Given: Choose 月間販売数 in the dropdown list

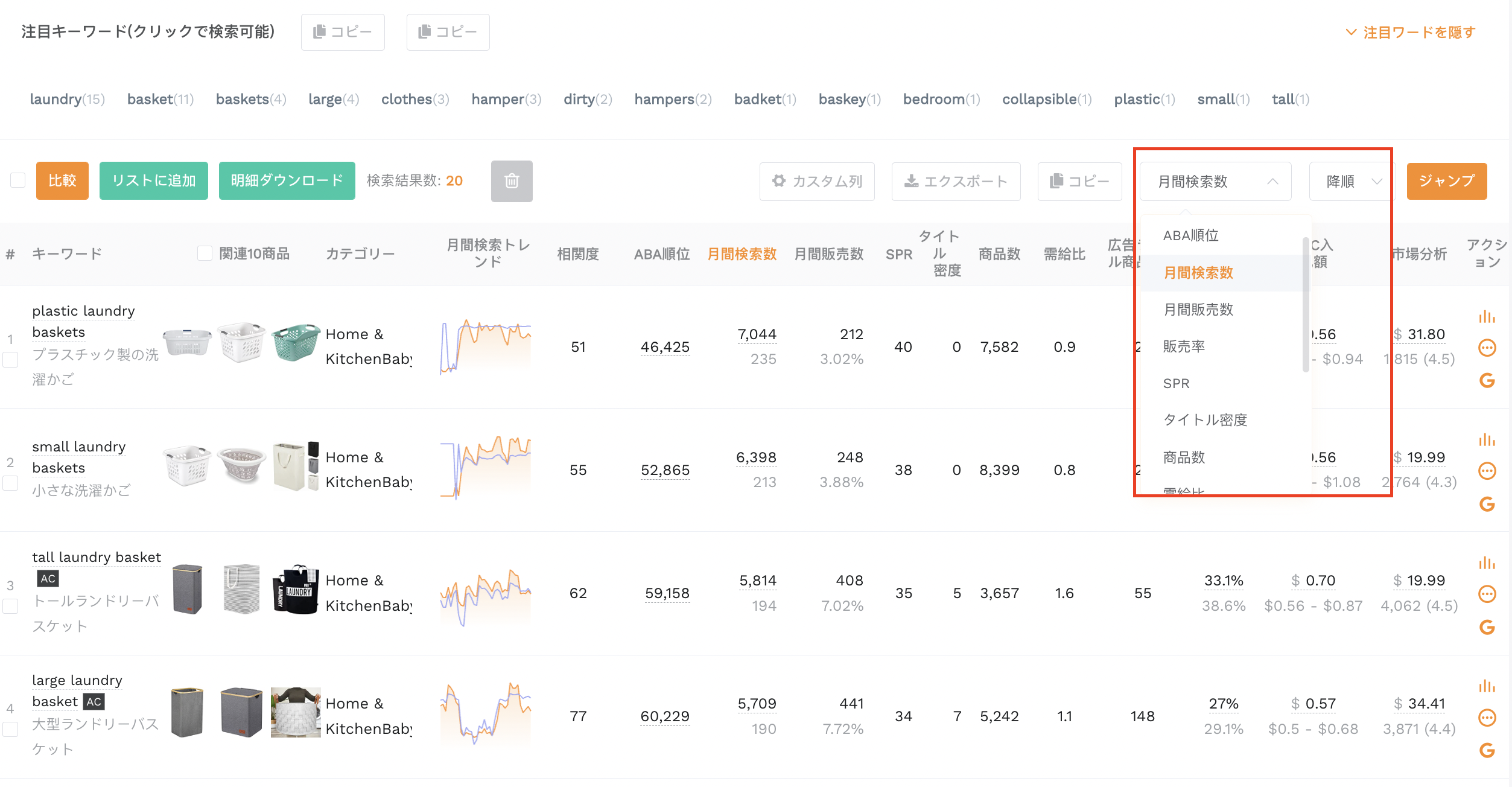Looking at the screenshot, I should (x=1198, y=310).
